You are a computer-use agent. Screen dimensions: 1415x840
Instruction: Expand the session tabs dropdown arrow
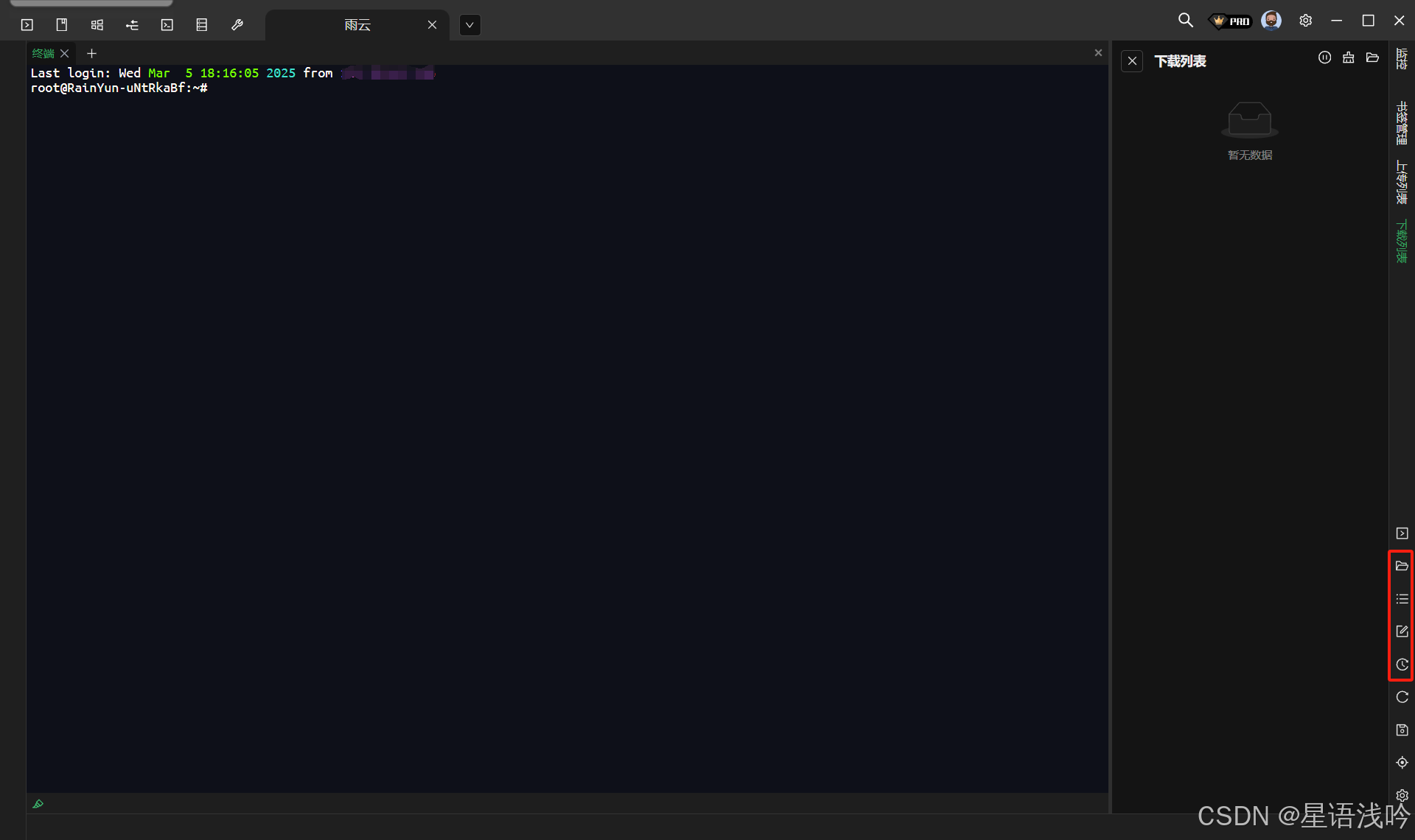[x=469, y=25]
